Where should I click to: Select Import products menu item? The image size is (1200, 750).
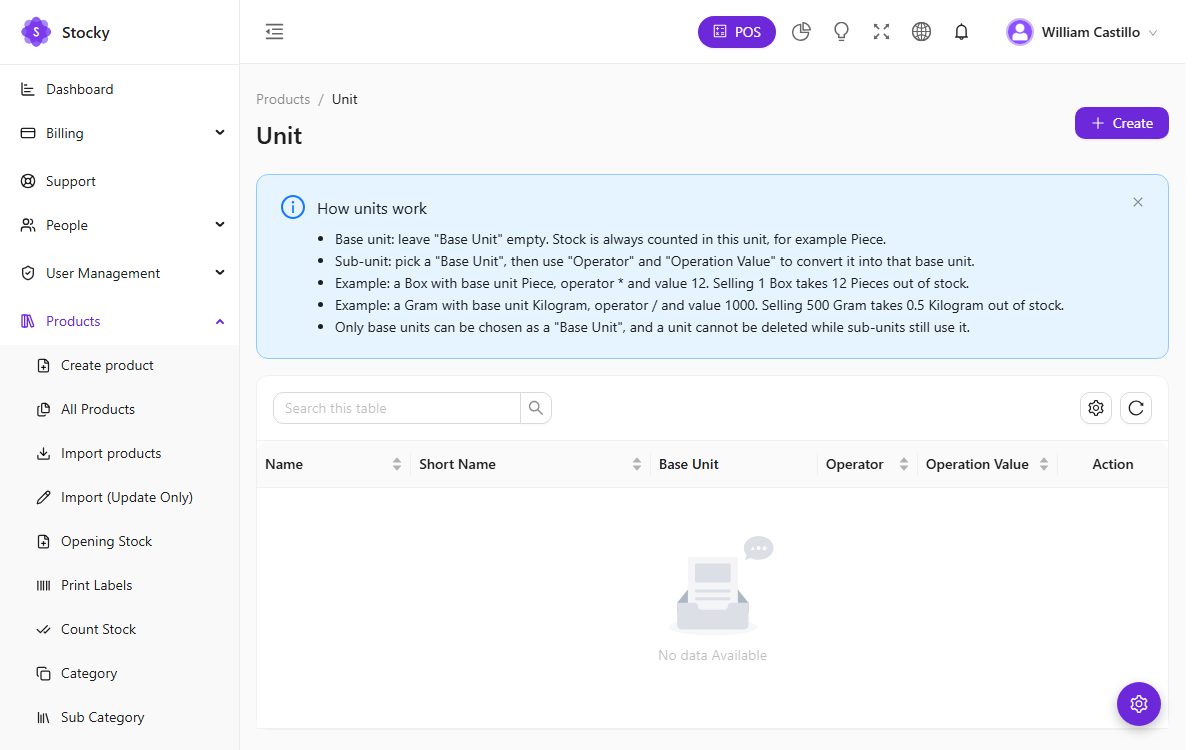tap(120, 453)
